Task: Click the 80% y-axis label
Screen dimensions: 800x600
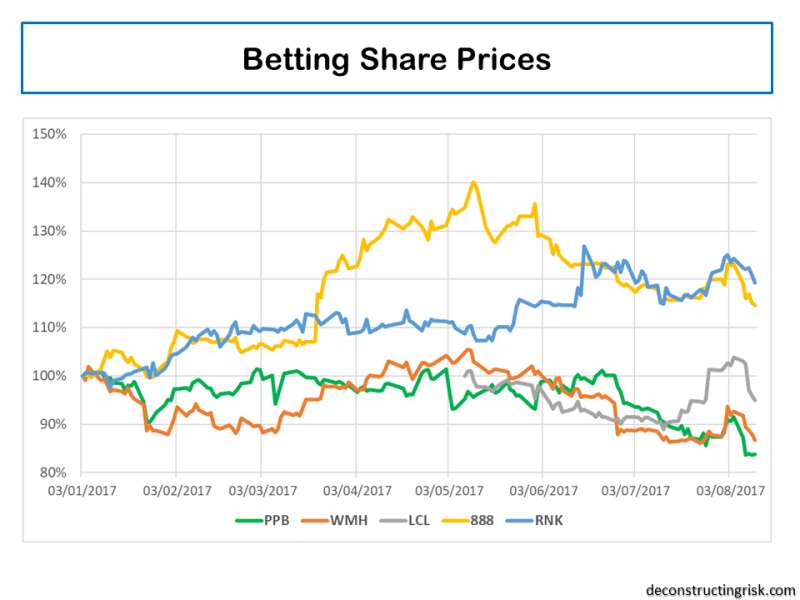Action: 56,472
